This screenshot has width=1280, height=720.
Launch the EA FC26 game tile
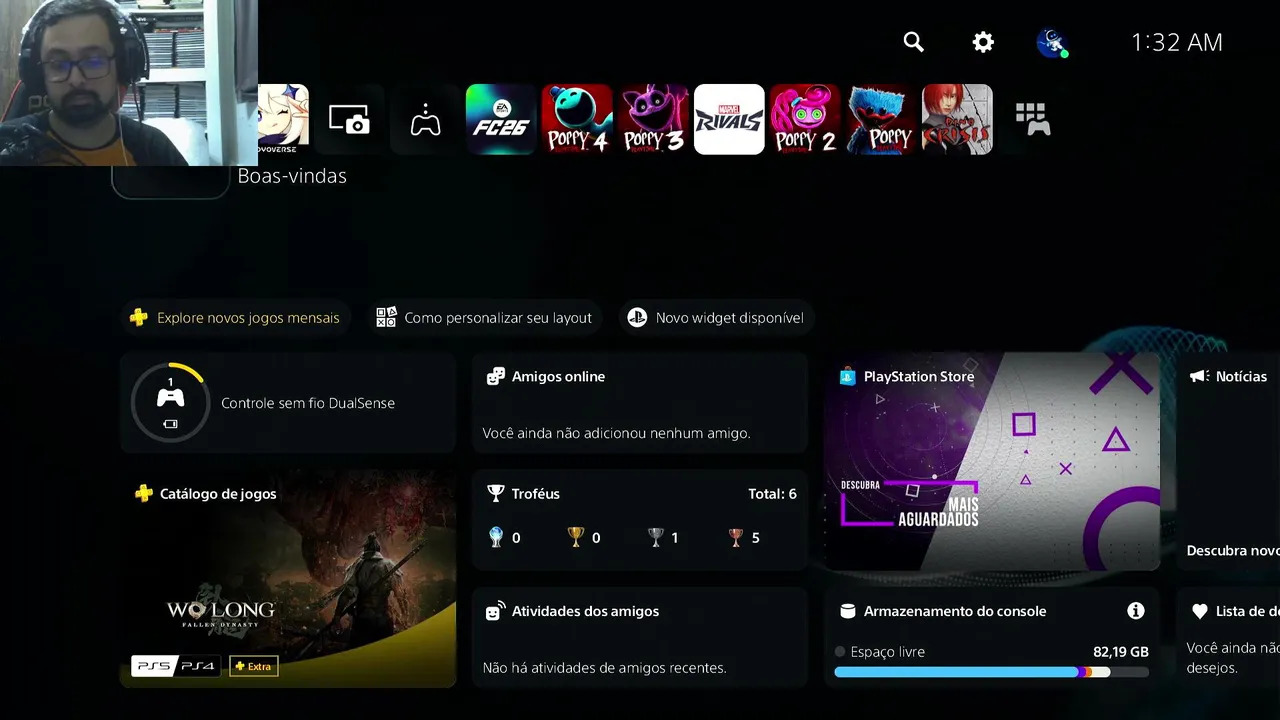pyautogui.click(x=501, y=120)
